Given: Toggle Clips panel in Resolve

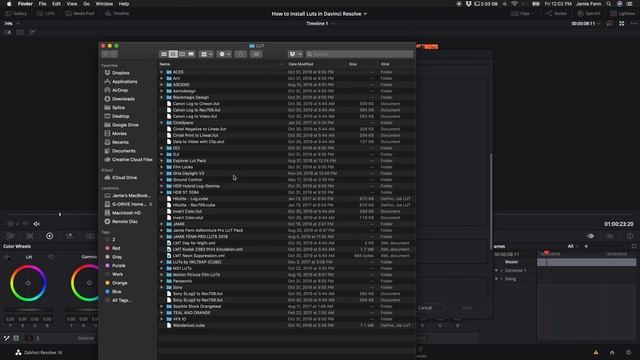Looking at the screenshot, I should [x=520, y=13].
